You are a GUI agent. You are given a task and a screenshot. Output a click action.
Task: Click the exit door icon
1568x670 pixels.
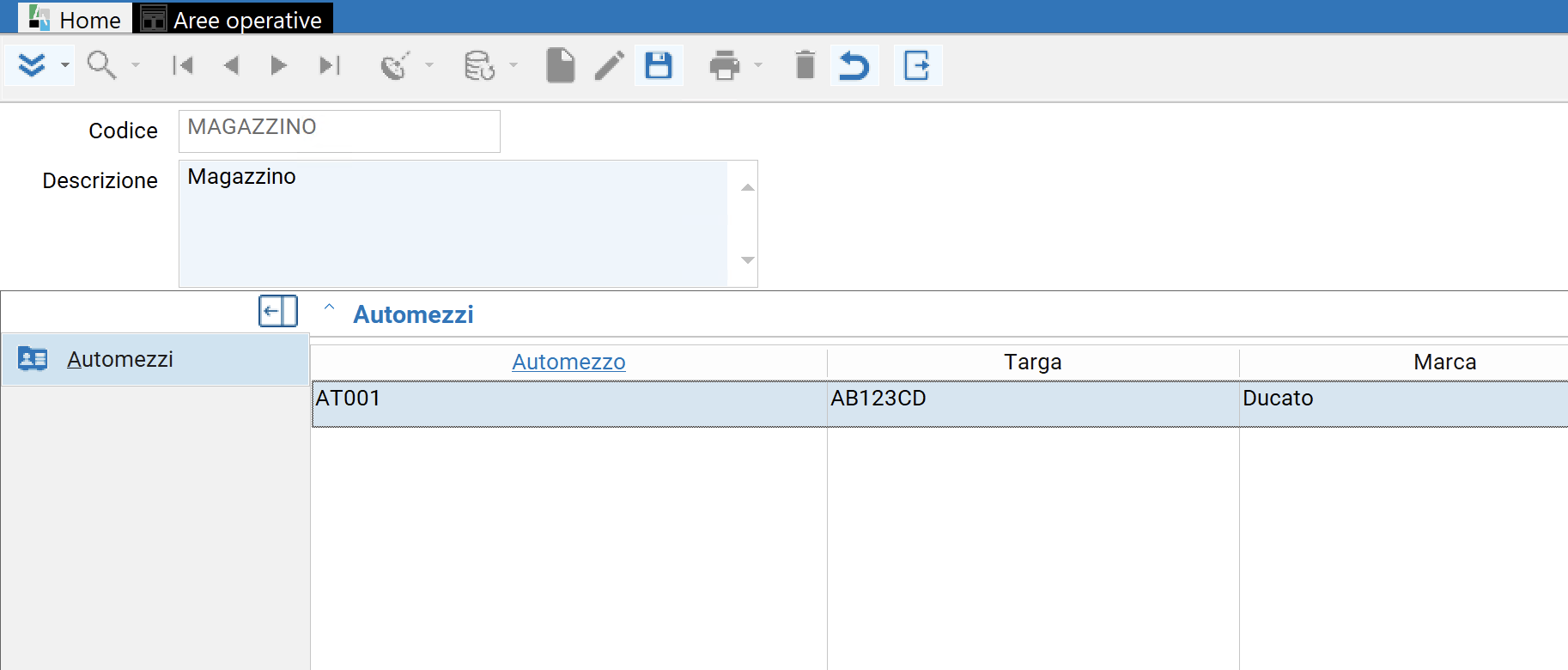pos(918,65)
